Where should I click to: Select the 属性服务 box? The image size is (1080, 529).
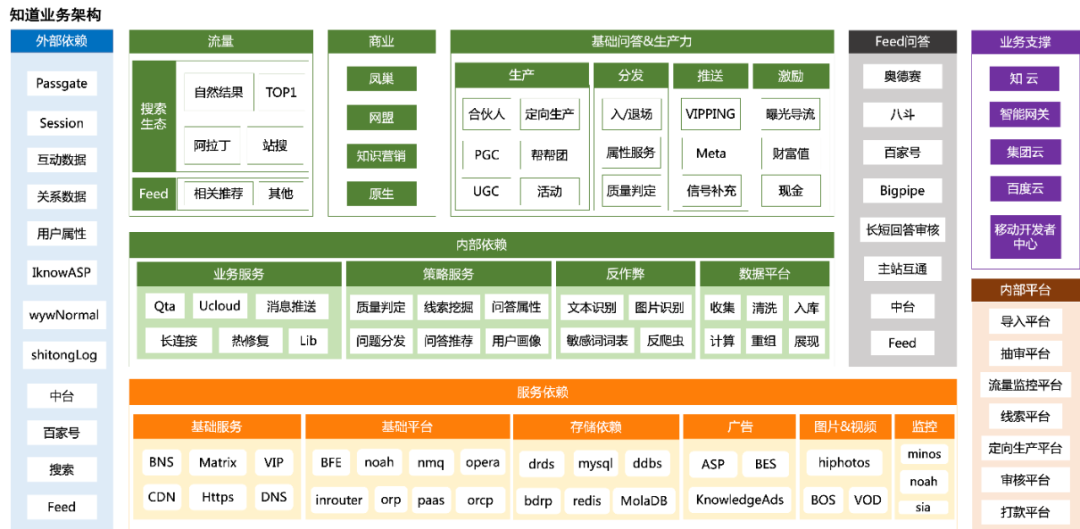point(631,152)
